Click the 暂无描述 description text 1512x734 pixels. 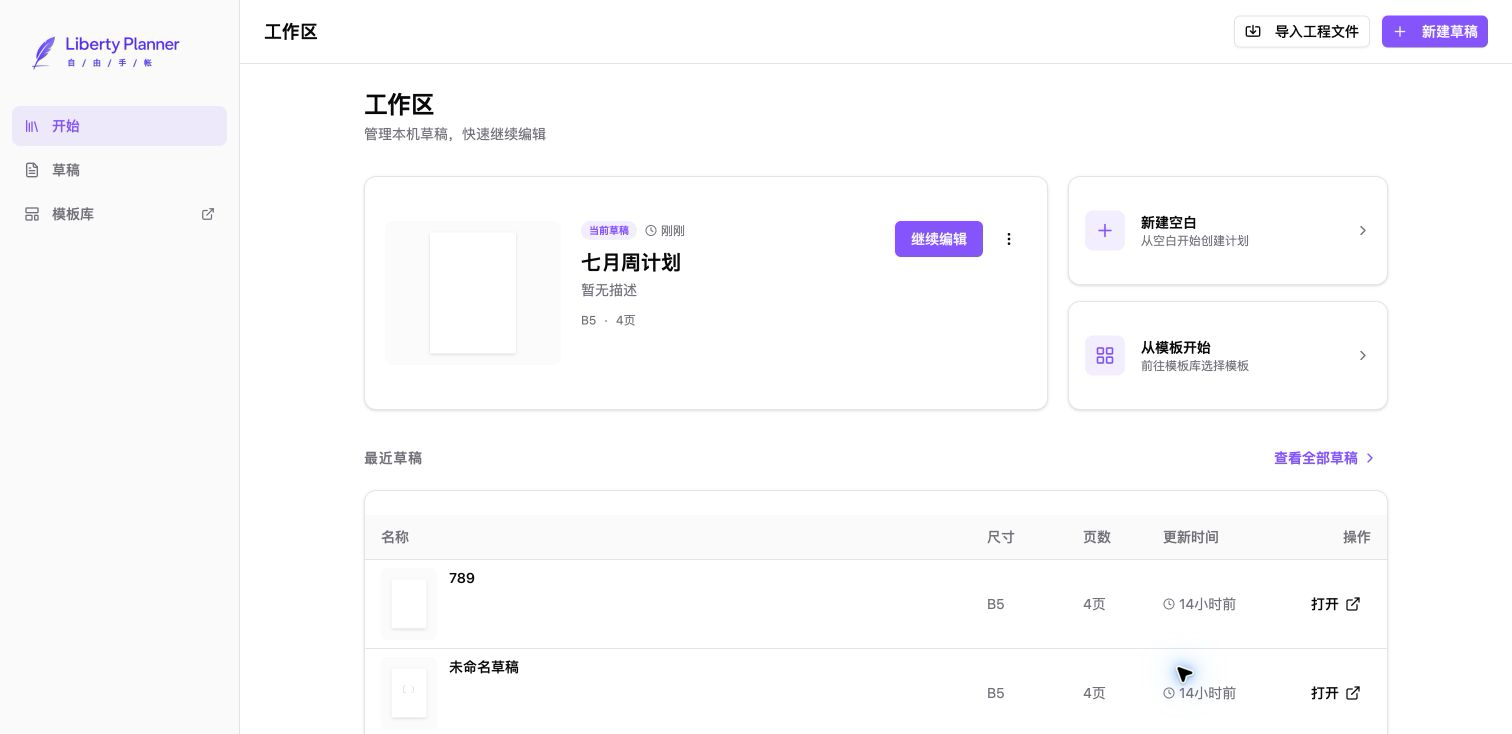point(609,290)
